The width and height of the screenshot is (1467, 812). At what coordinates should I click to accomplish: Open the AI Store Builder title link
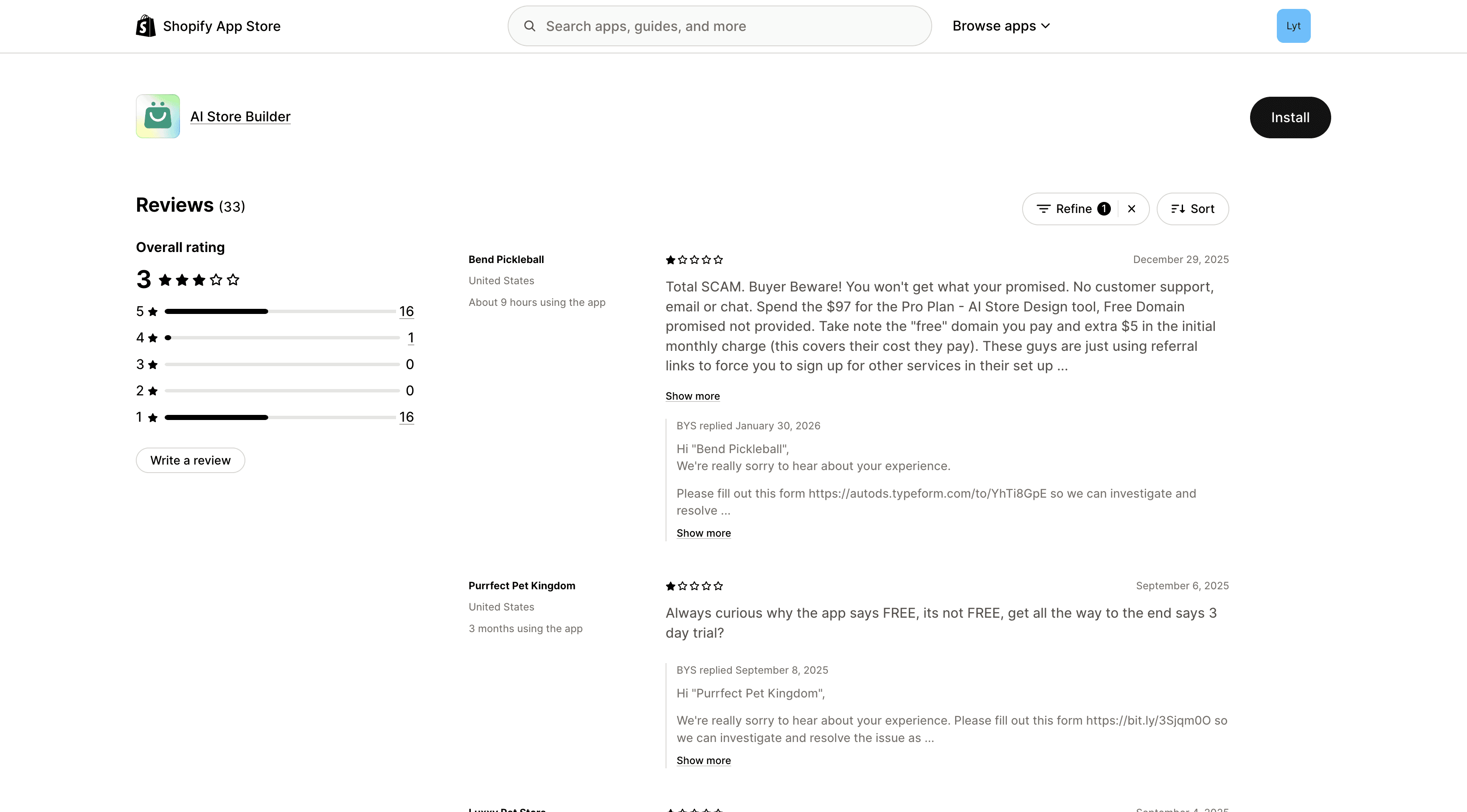click(240, 117)
